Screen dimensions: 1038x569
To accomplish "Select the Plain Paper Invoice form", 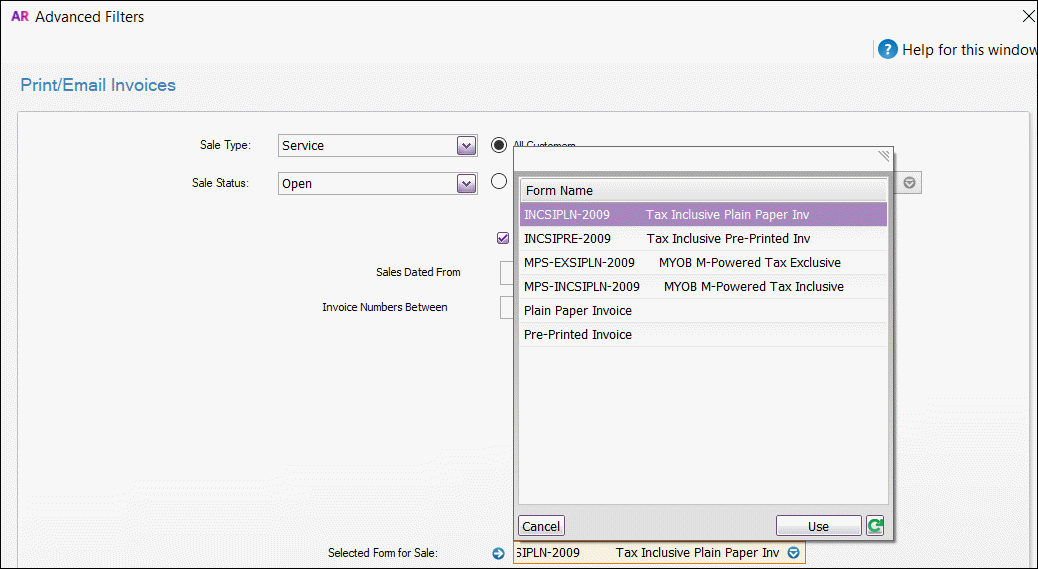I will [703, 310].
